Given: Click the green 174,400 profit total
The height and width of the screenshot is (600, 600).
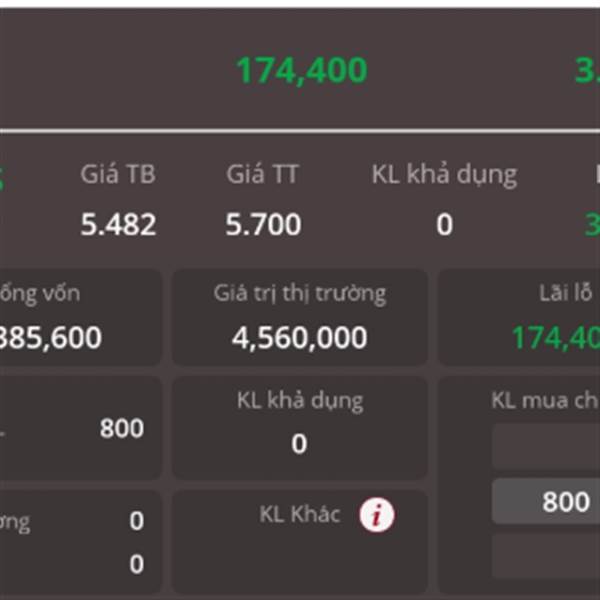Looking at the screenshot, I should [x=302, y=70].
